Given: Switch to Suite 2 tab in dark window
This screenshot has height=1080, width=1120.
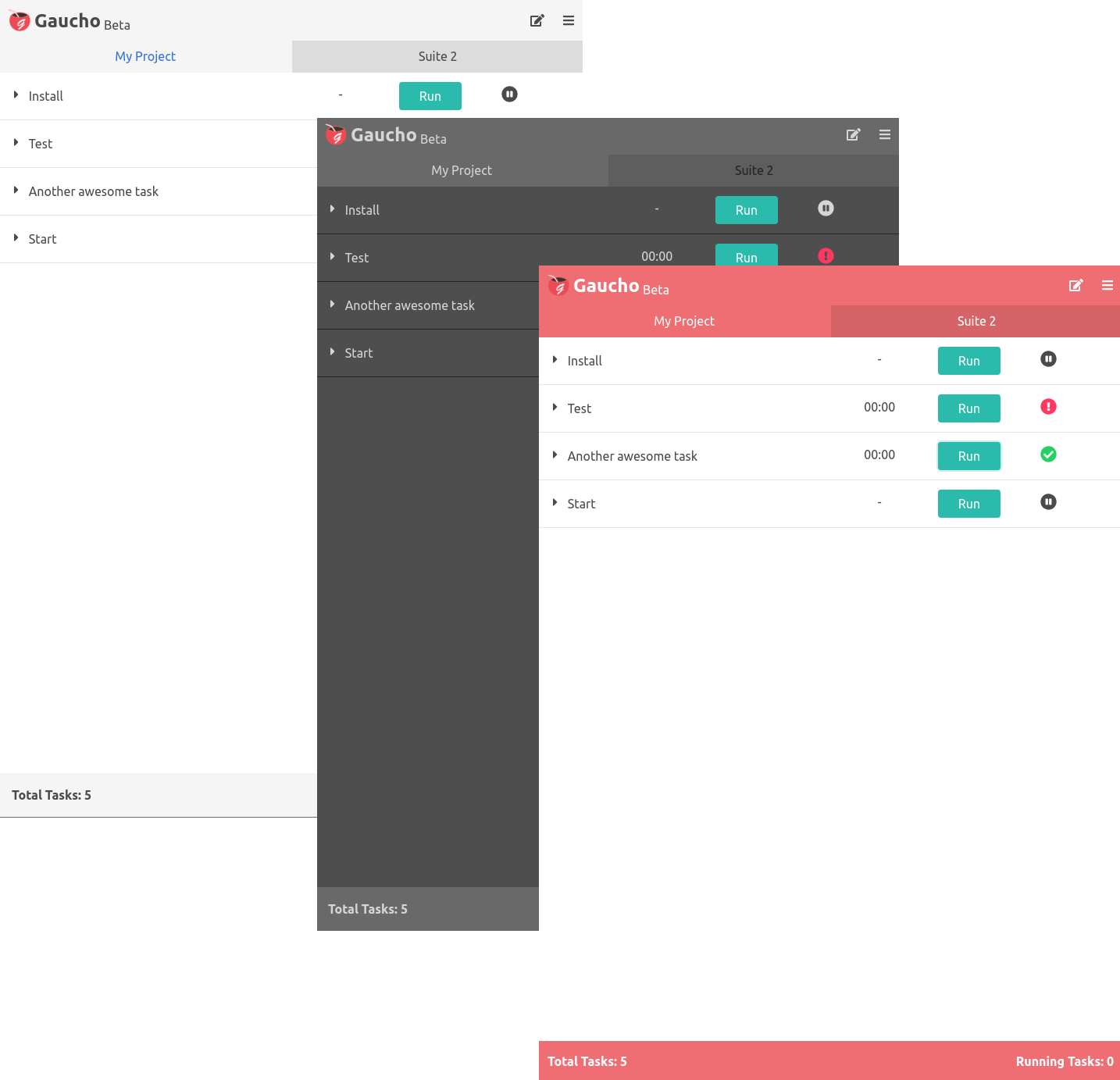Looking at the screenshot, I should [x=754, y=170].
